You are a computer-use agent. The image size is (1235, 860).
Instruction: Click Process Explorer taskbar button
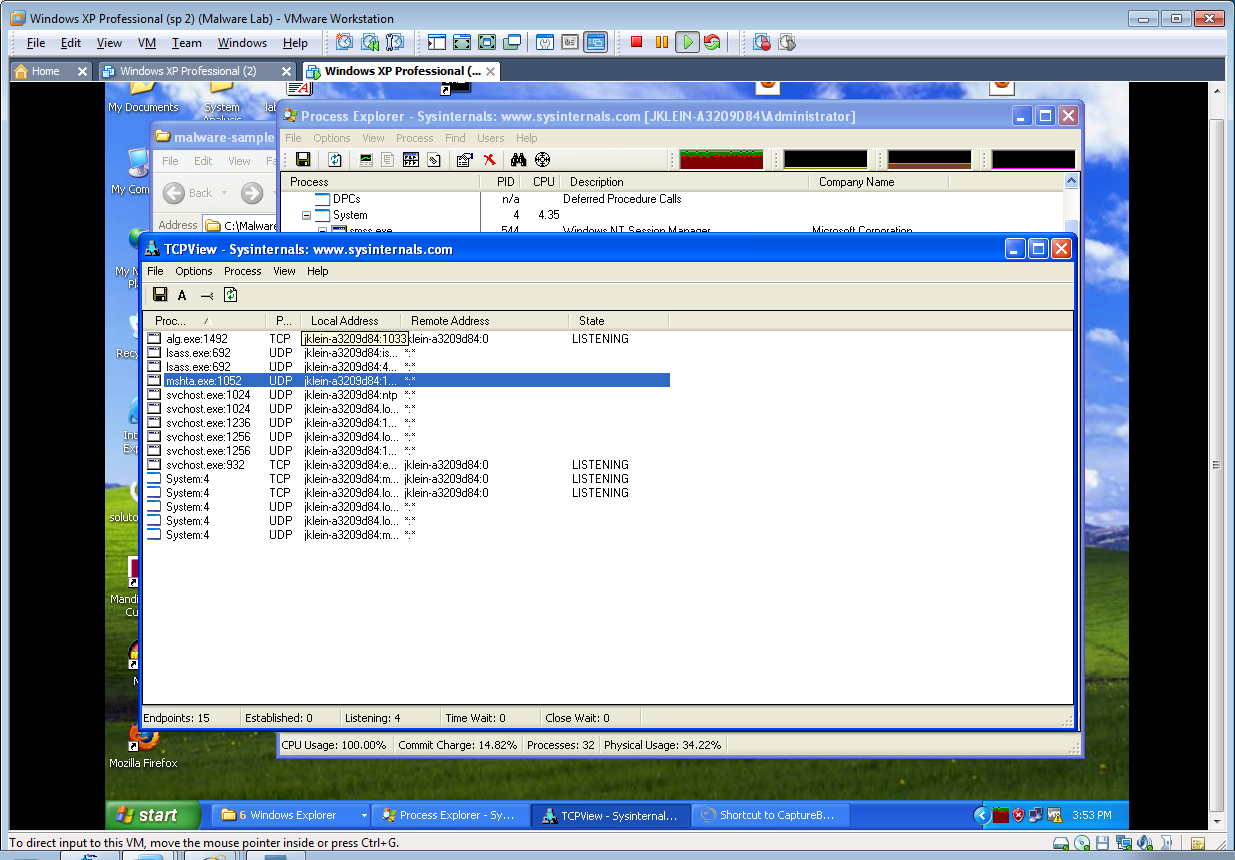449,815
